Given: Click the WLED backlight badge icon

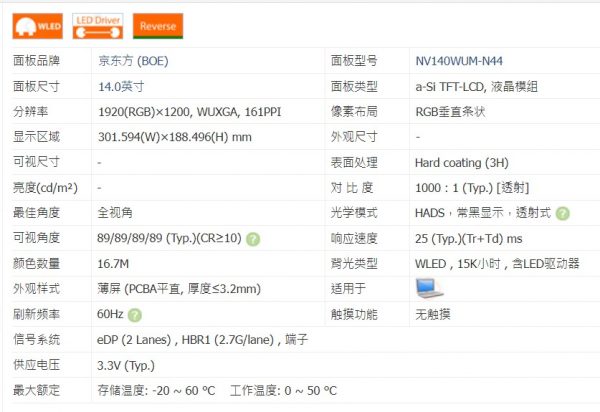Looking at the screenshot, I should pos(38,26).
